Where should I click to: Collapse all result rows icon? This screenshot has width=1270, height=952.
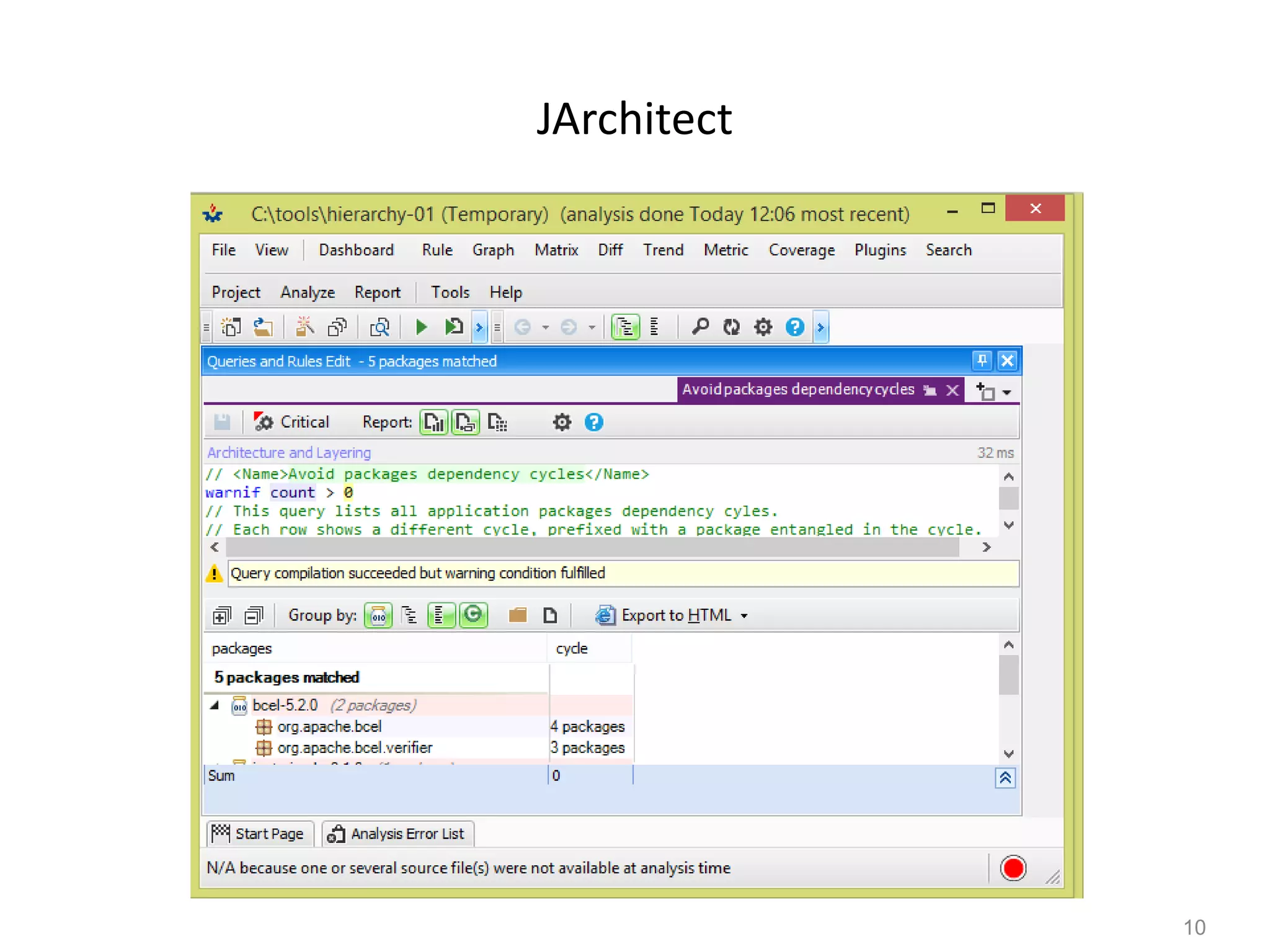click(x=254, y=615)
